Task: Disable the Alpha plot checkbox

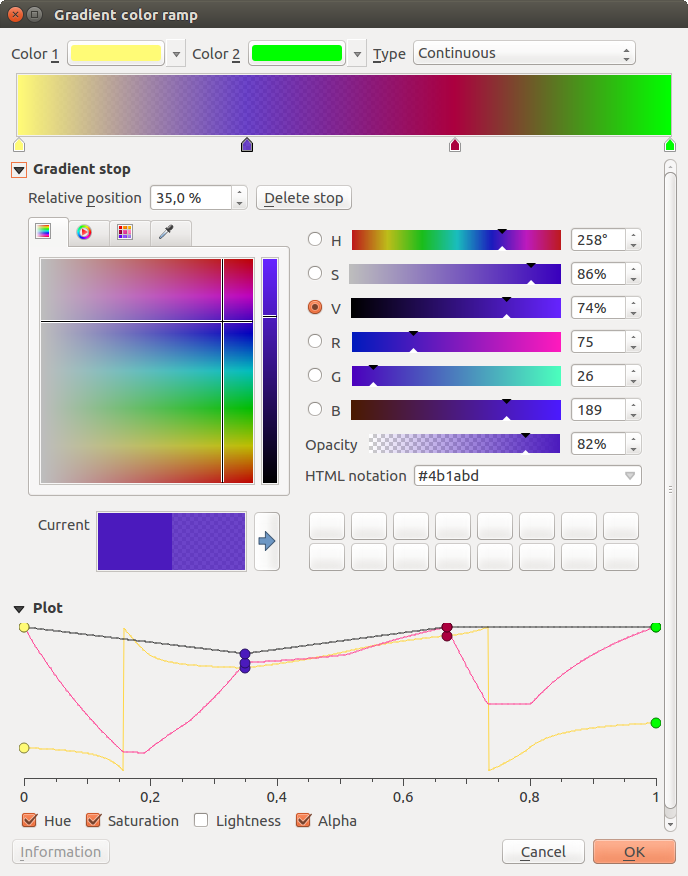Action: coord(305,821)
